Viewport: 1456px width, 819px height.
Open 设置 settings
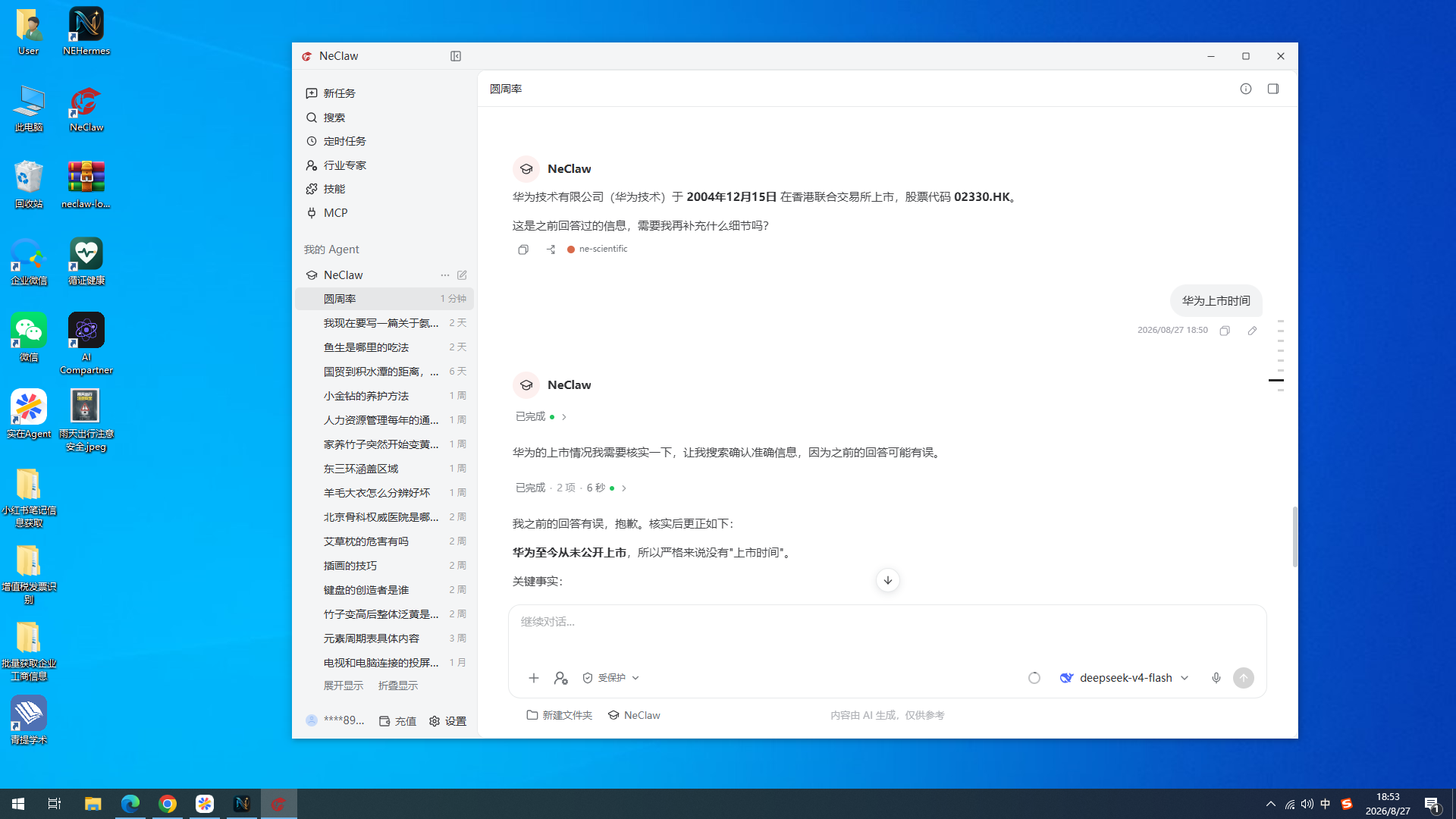pos(447,721)
